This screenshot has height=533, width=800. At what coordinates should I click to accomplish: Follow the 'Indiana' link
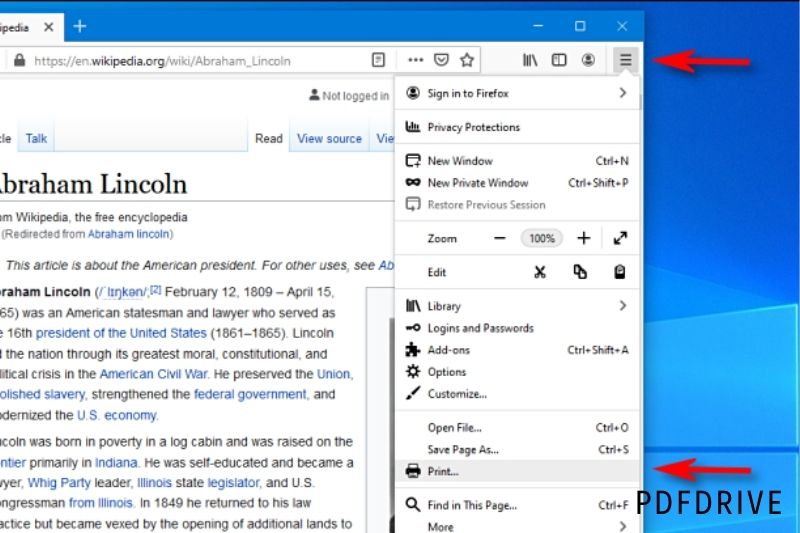(116, 463)
